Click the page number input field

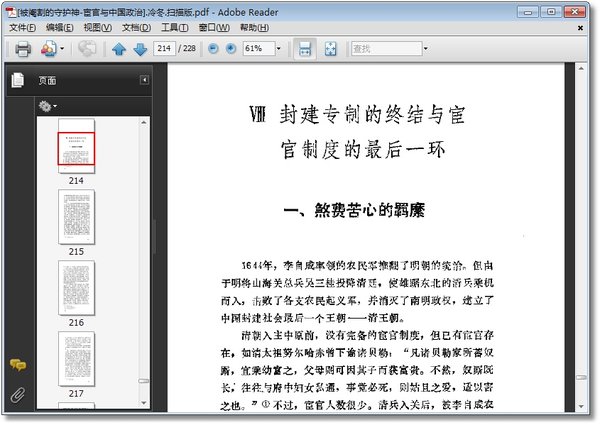164,49
